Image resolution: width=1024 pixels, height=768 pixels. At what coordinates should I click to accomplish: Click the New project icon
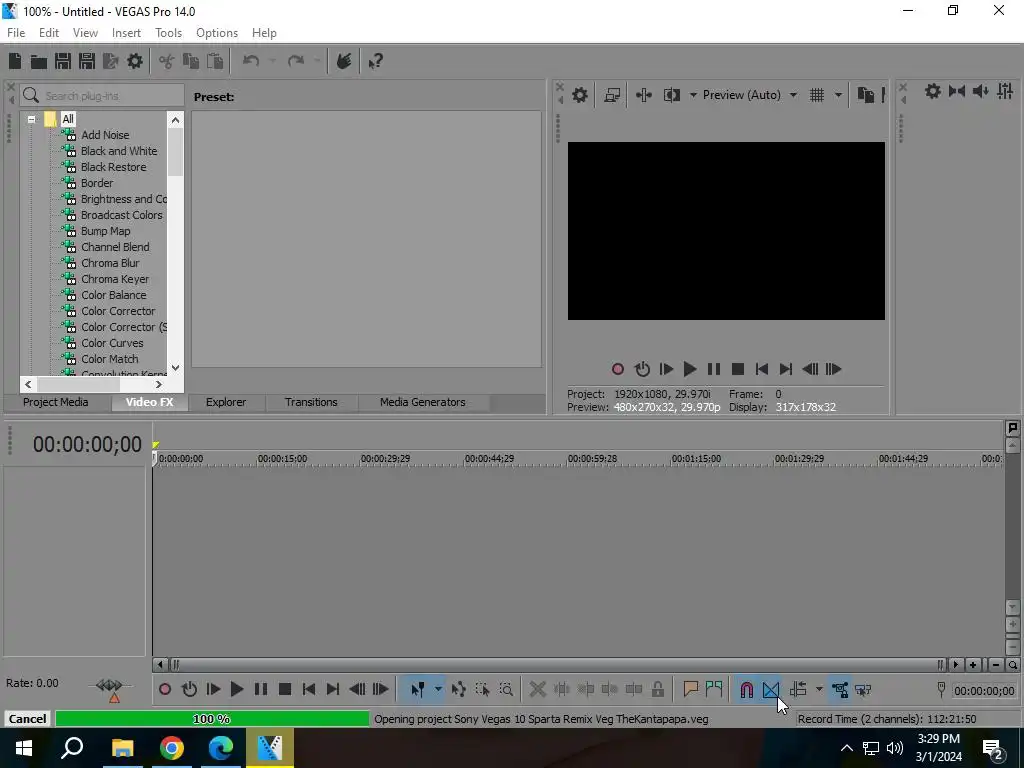point(15,61)
